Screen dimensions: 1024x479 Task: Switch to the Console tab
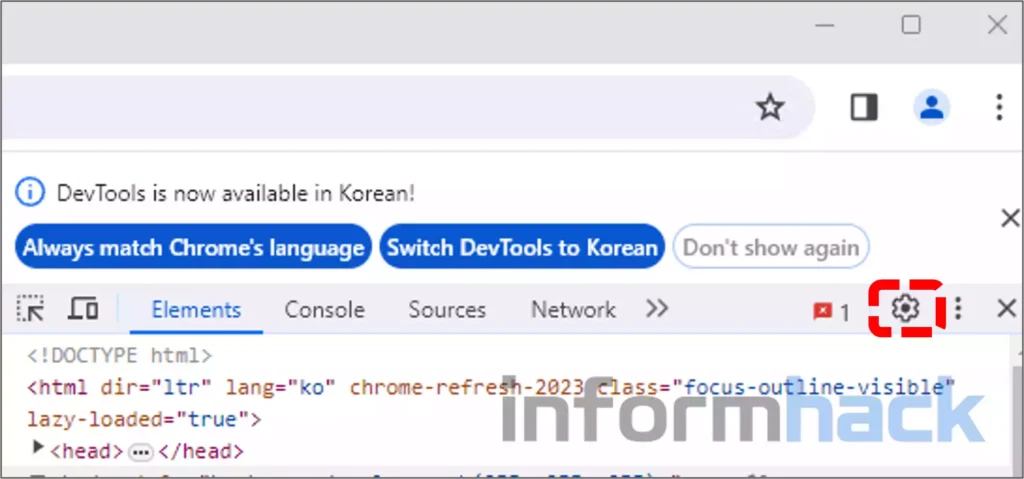[x=325, y=310]
